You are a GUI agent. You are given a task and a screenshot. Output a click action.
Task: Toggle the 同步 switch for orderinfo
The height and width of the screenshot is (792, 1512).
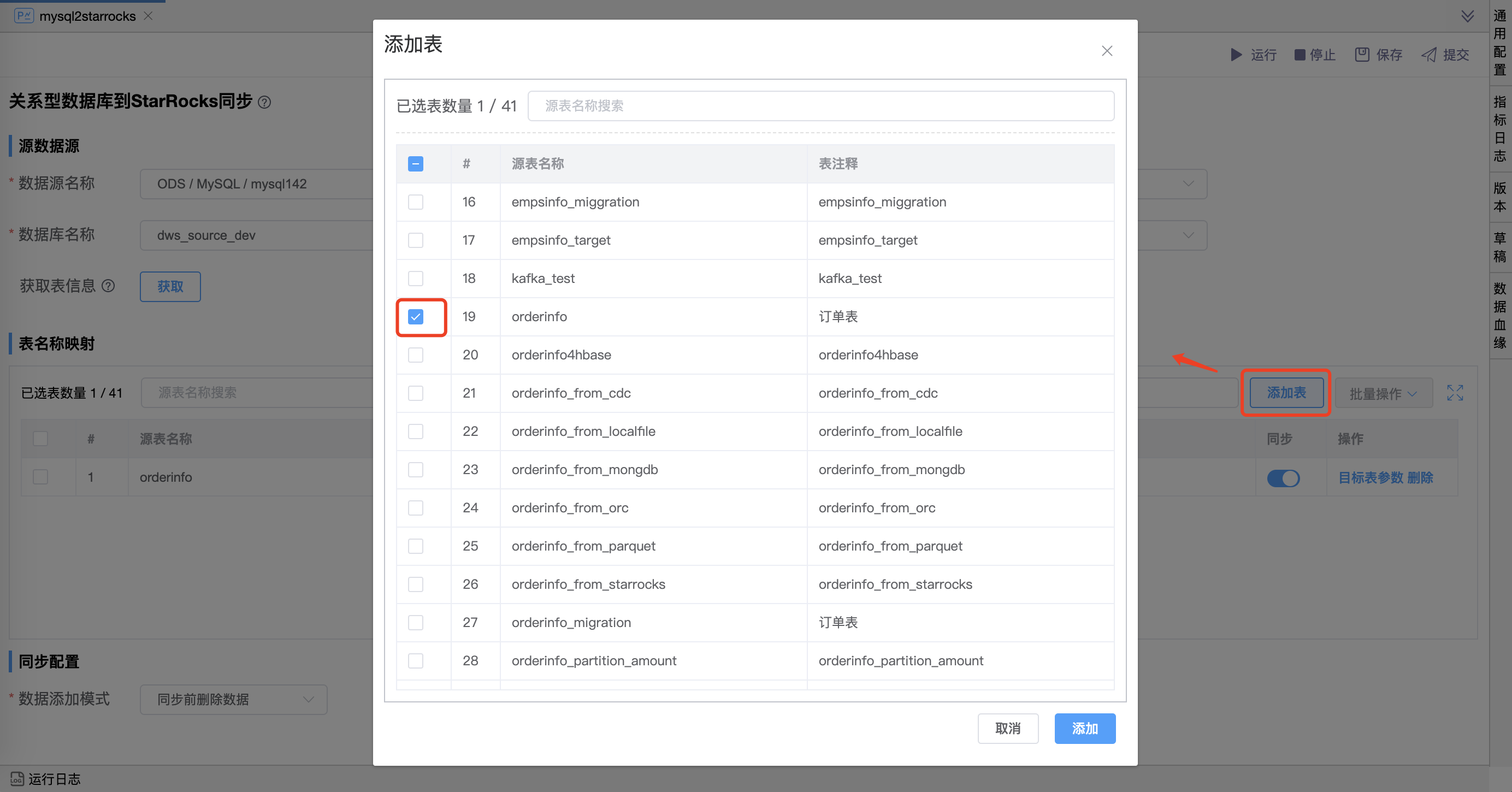[1283, 478]
